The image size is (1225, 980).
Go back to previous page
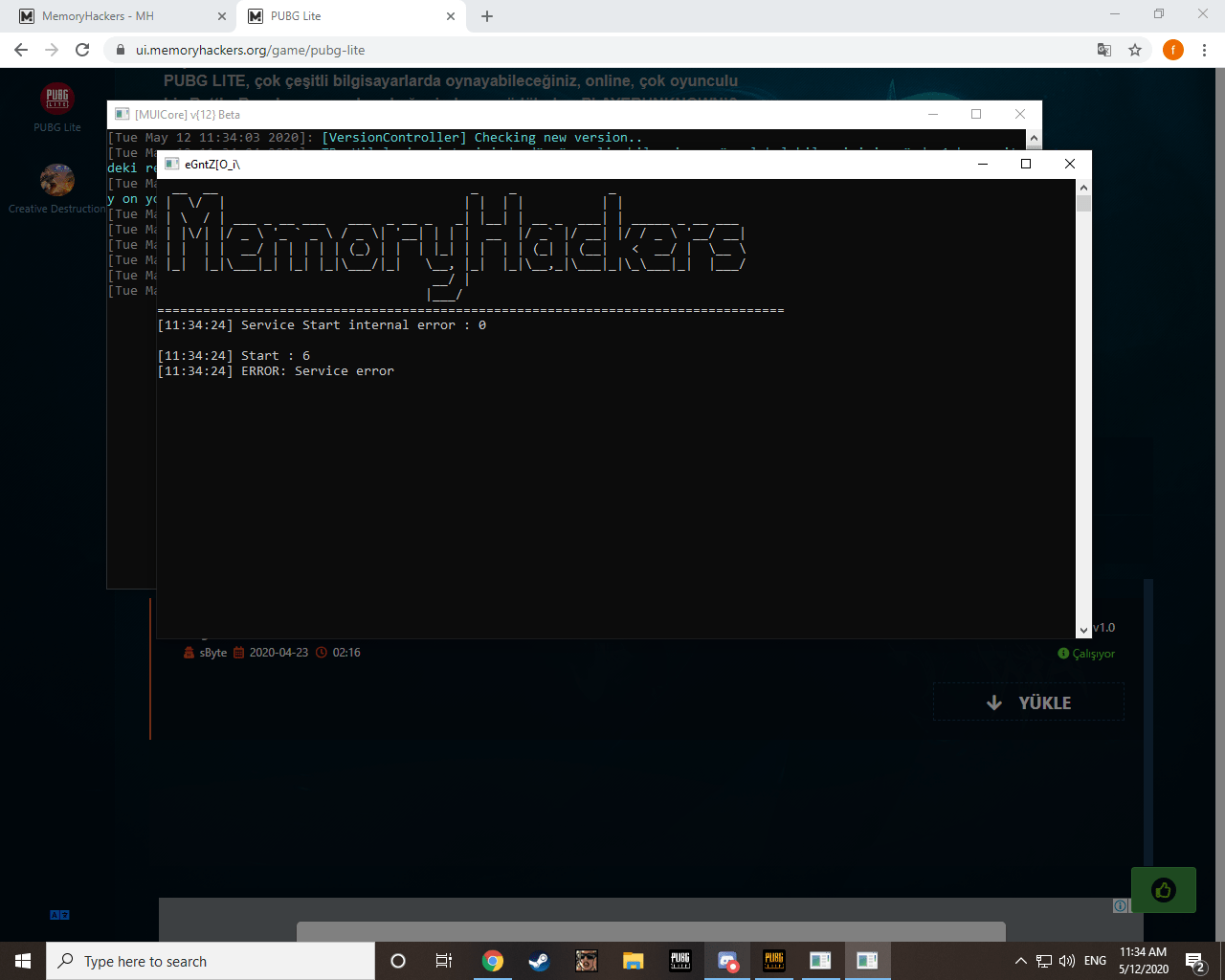click(21, 50)
